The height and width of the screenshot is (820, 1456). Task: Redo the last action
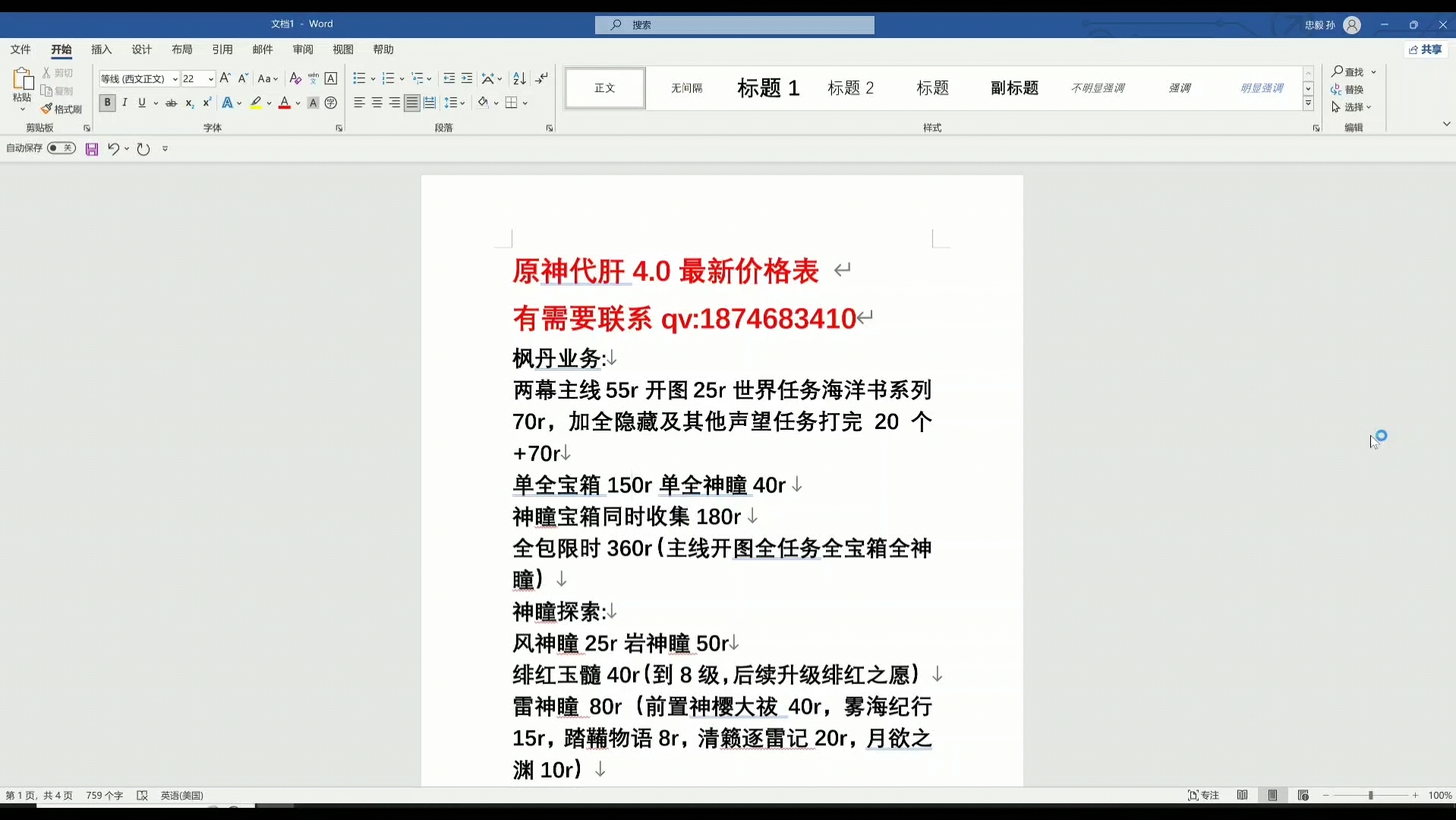(x=143, y=149)
